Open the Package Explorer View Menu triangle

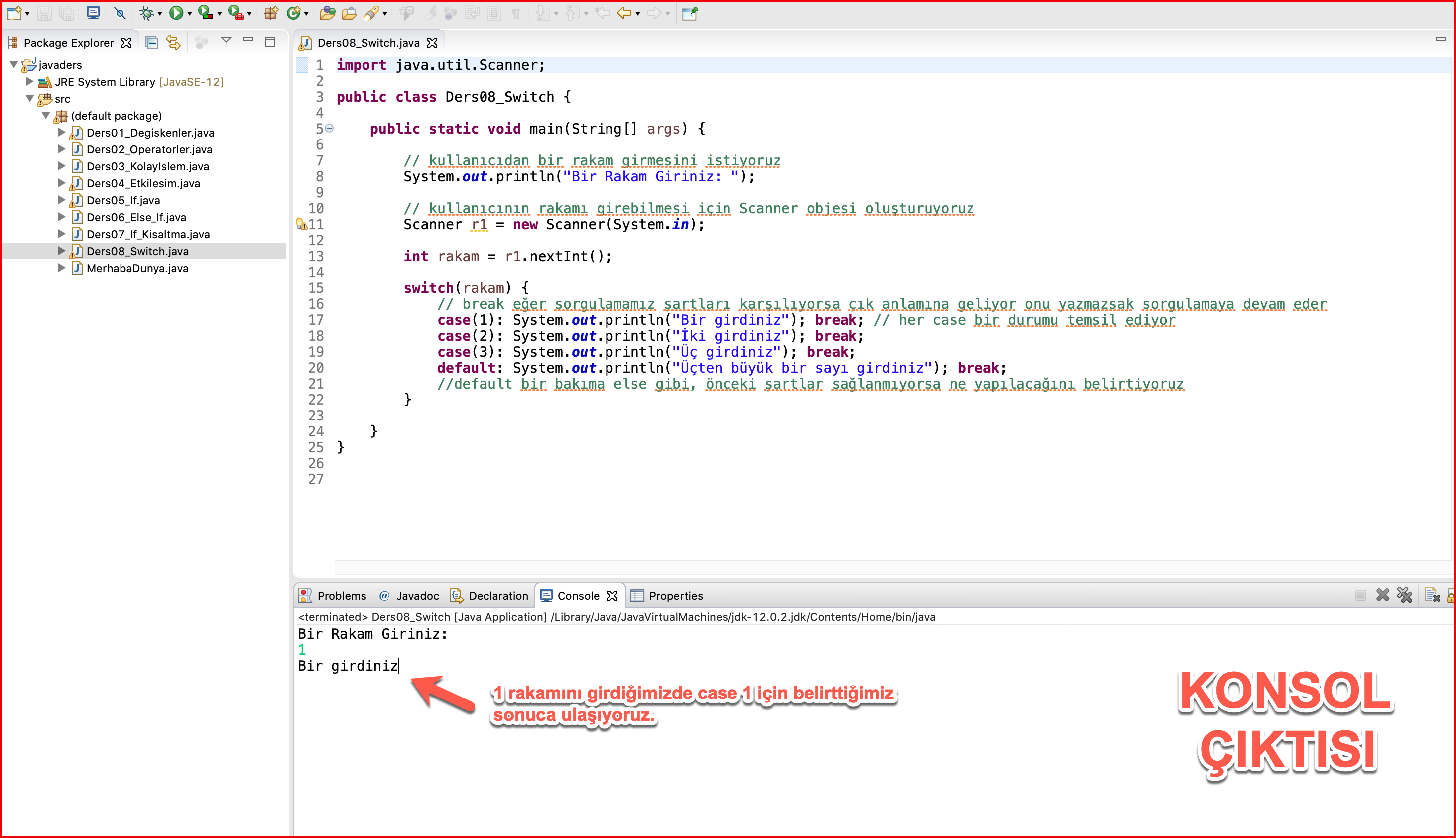pos(226,40)
